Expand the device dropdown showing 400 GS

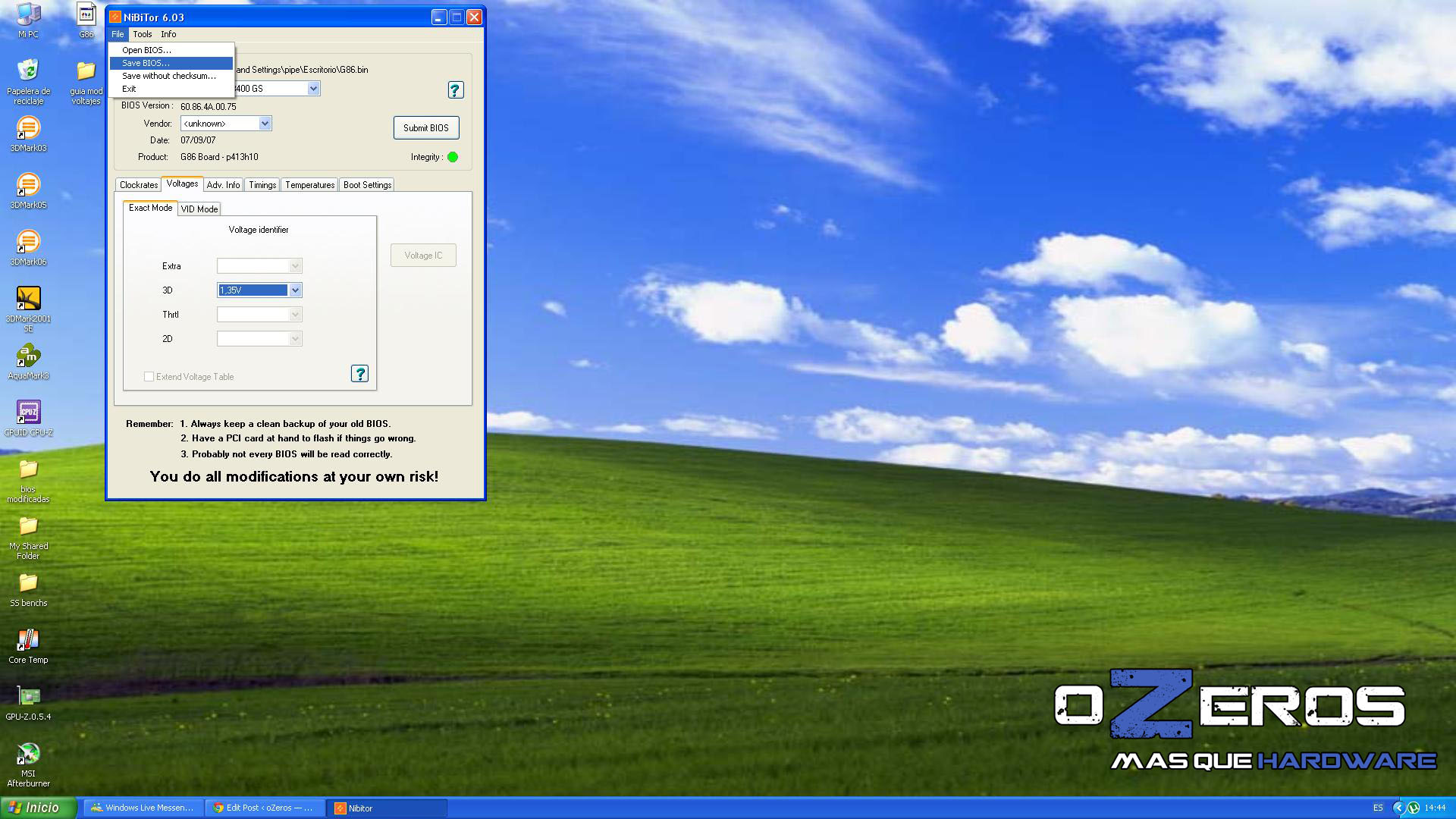pyautogui.click(x=313, y=89)
